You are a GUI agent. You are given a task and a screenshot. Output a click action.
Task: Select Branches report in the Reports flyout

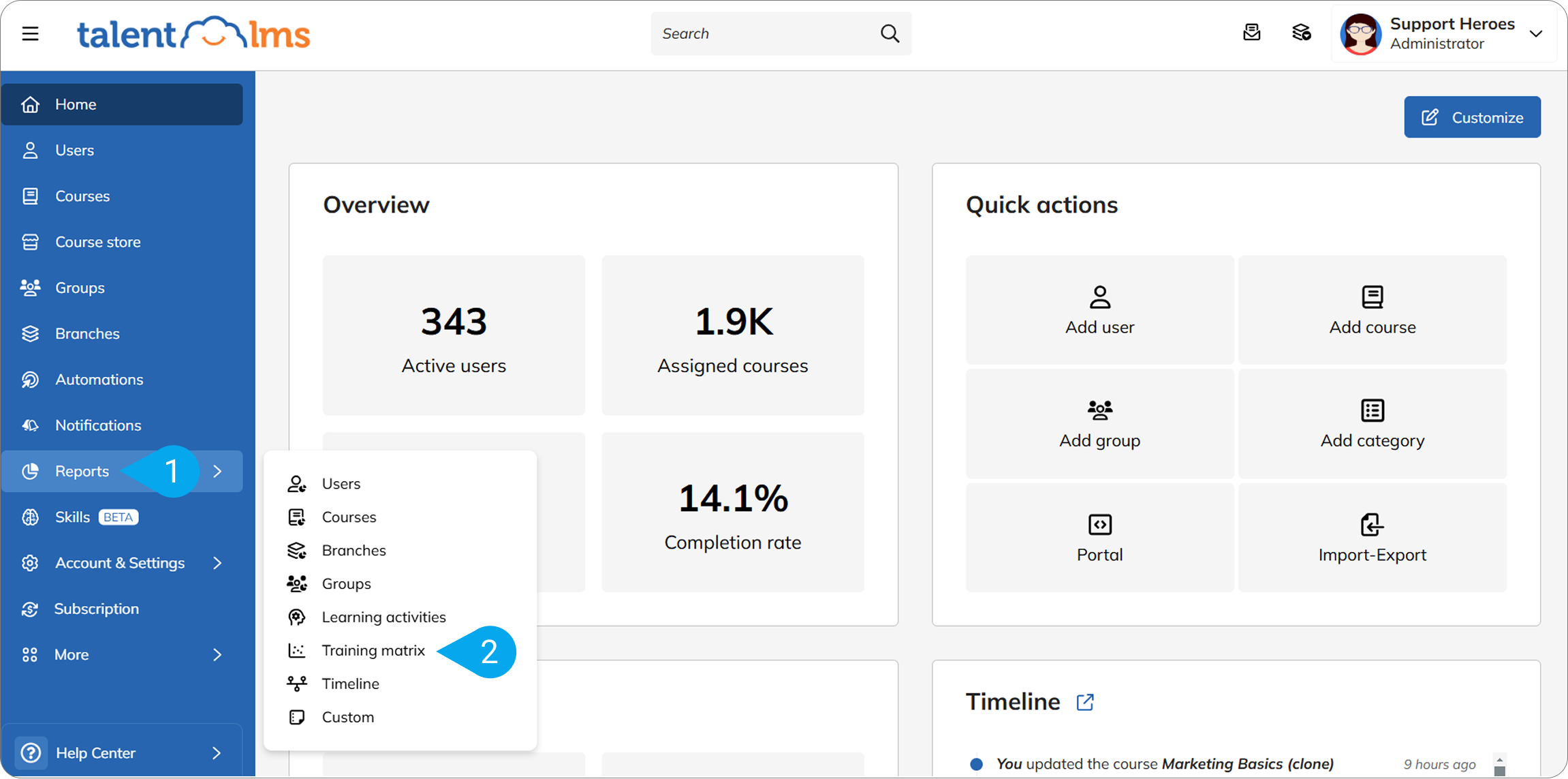click(400, 550)
